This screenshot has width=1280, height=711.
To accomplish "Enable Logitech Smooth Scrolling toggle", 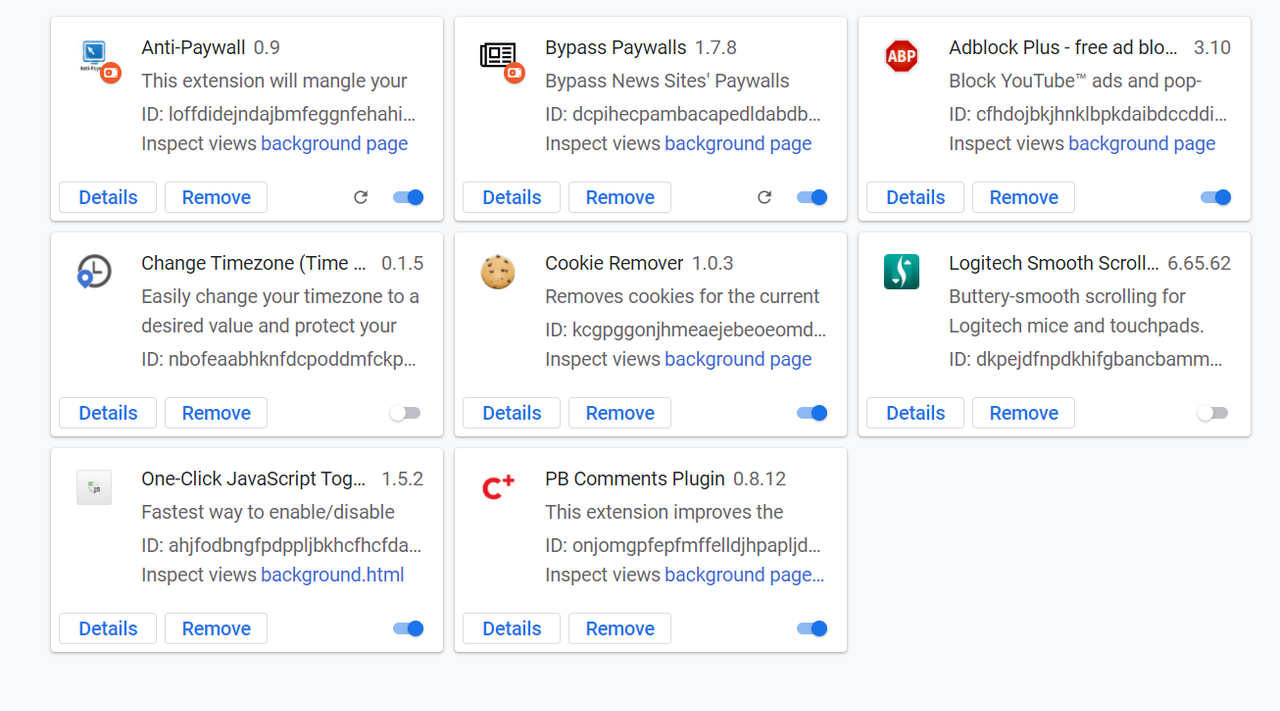I will 1213,413.
